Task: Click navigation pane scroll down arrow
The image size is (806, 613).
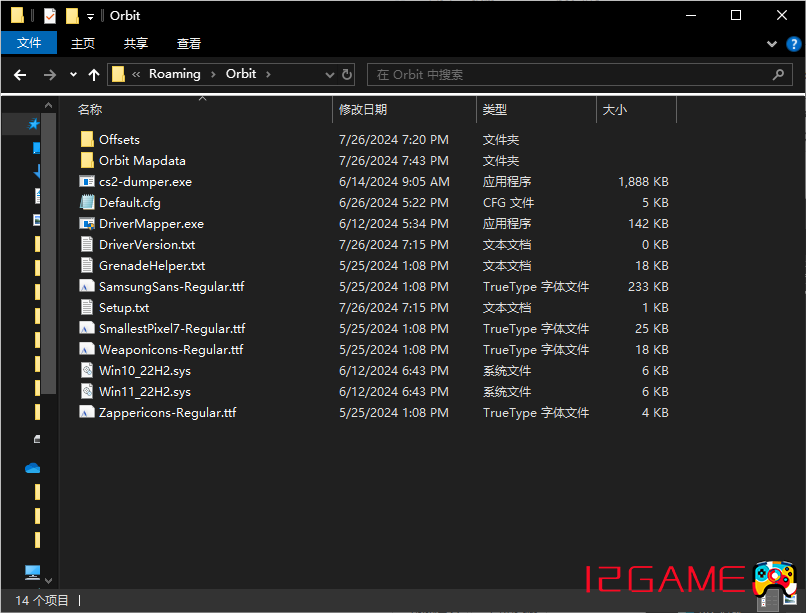Action: [x=49, y=581]
